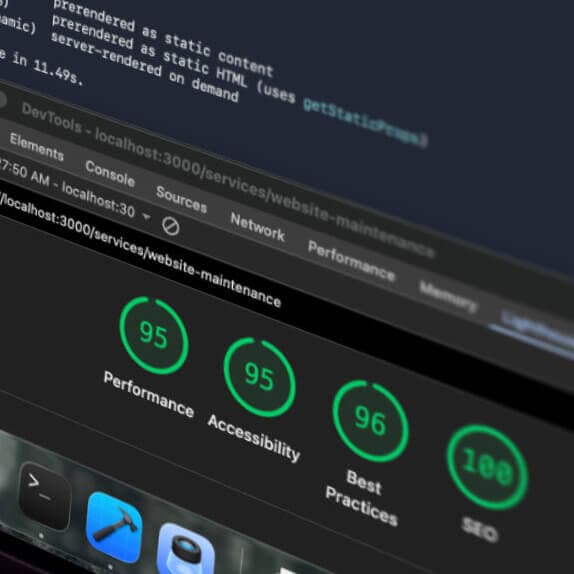Screen dimensions: 574x574
Task: Click the localhost:3000/services/website-maintenance report URL
Action: pos(140,250)
